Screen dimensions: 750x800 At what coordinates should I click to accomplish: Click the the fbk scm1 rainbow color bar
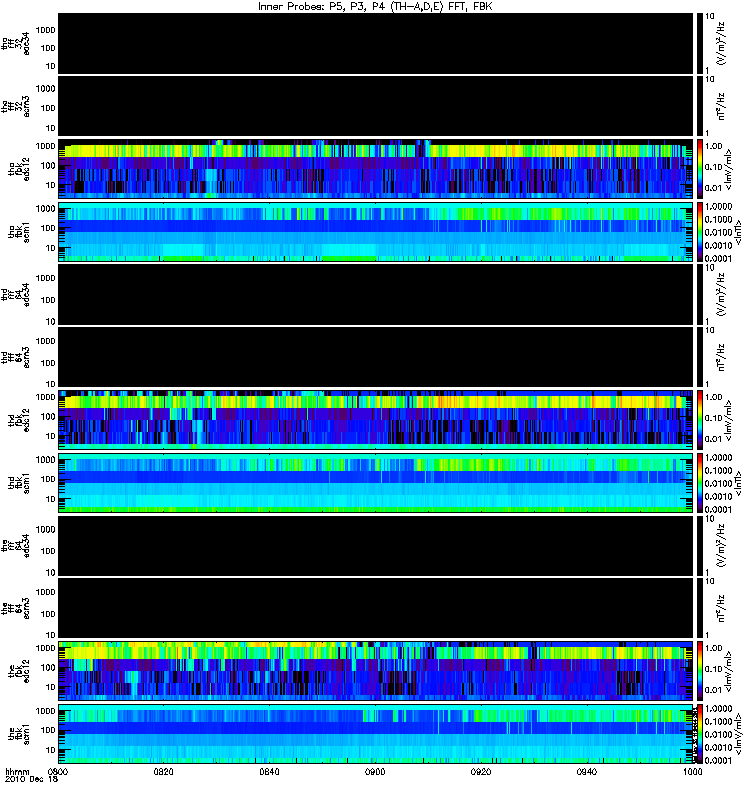[700, 734]
